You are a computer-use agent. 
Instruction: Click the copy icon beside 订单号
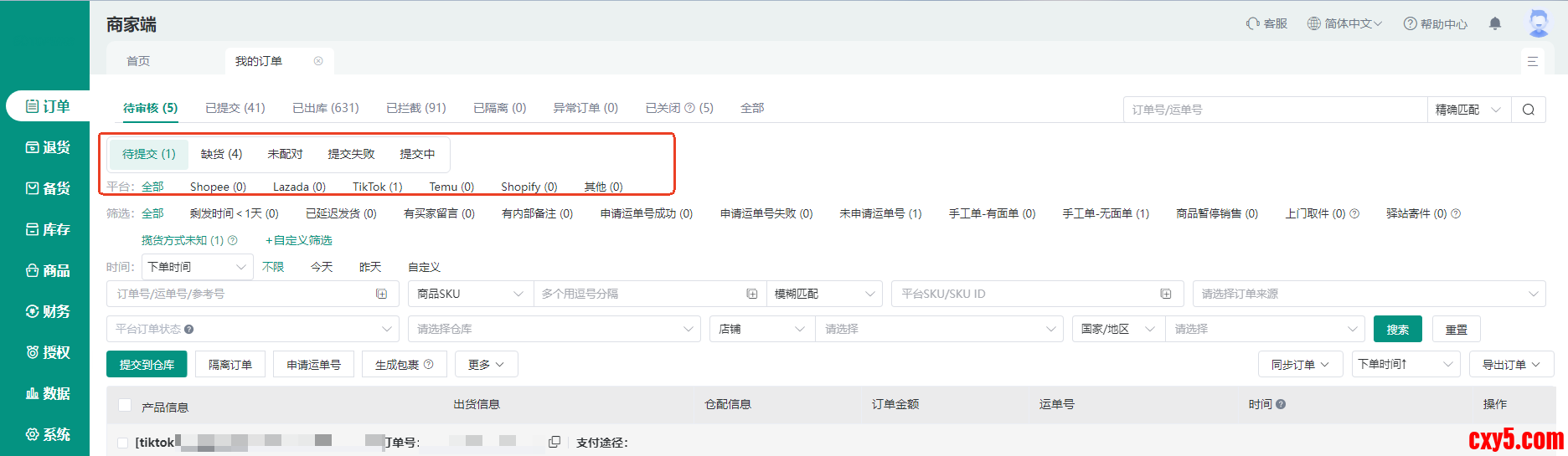click(554, 442)
